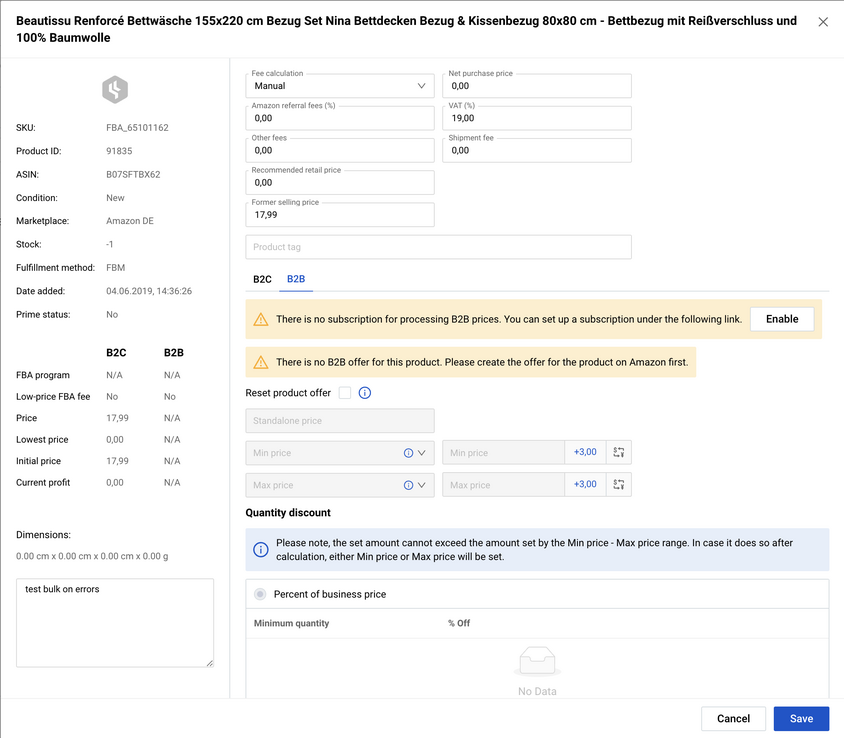Click the Marketplace value Amazon DE
Image resolution: width=844 pixels, height=738 pixels.
point(130,221)
